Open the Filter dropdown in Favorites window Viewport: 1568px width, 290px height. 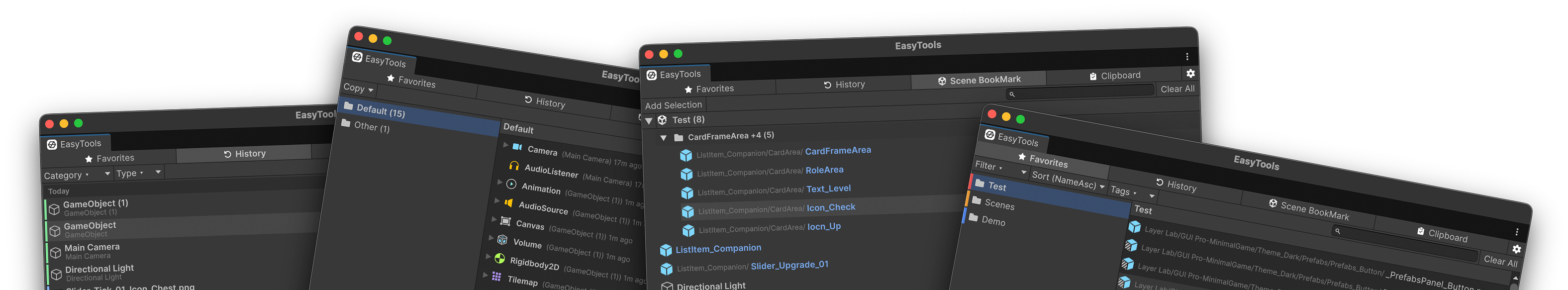pyautogui.click(x=1001, y=168)
